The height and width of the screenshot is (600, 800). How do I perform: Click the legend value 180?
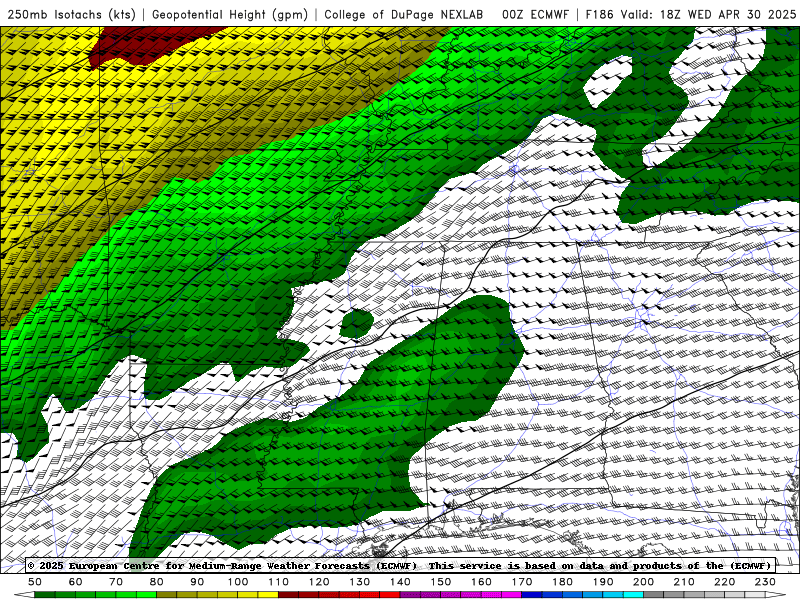coord(562,582)
